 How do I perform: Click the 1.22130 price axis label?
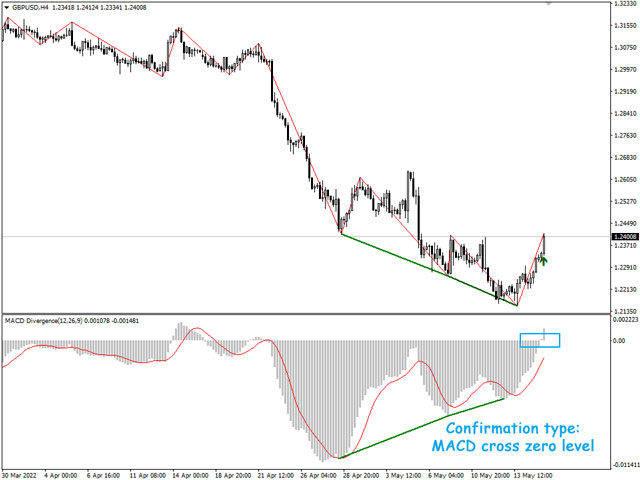(625, 289)
